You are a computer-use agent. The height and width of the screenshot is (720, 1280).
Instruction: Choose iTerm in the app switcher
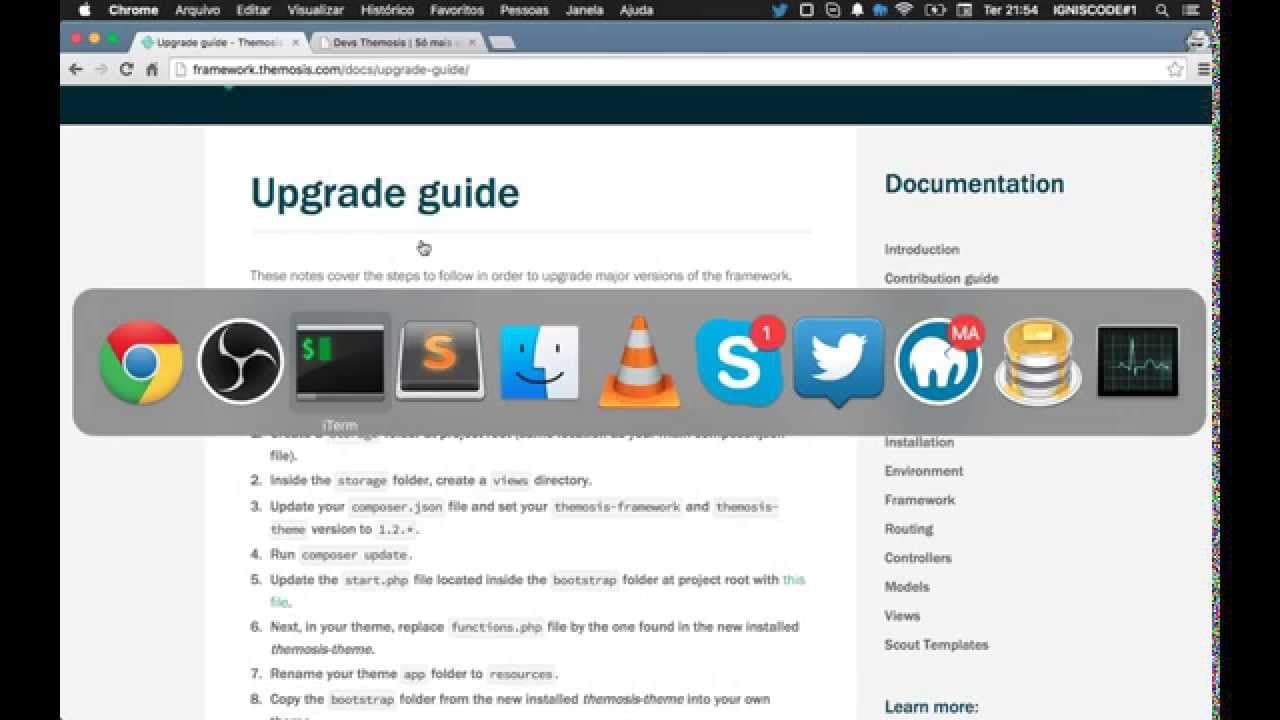click(340, 362)
